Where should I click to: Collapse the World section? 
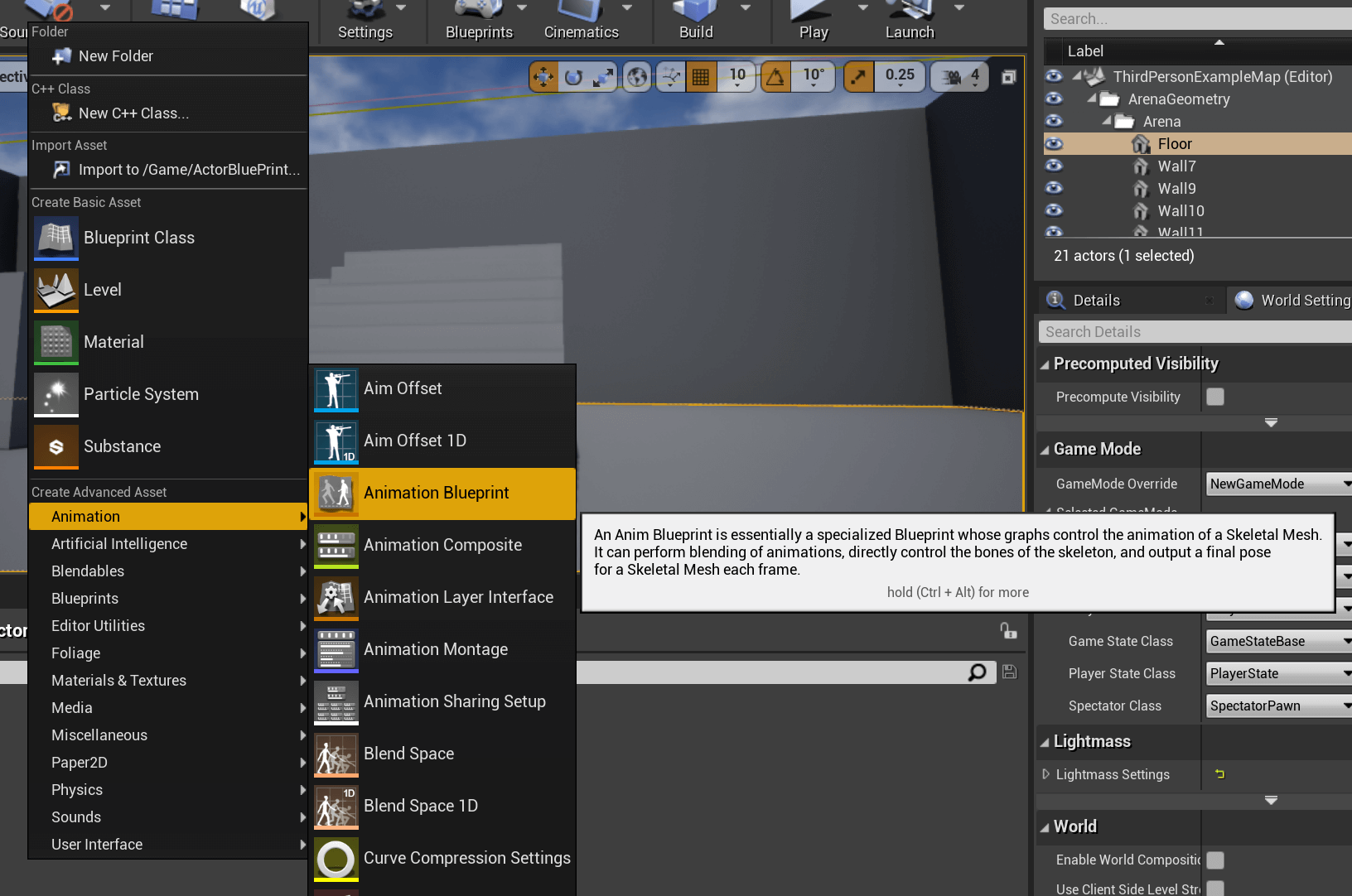tap(1045, 827)
